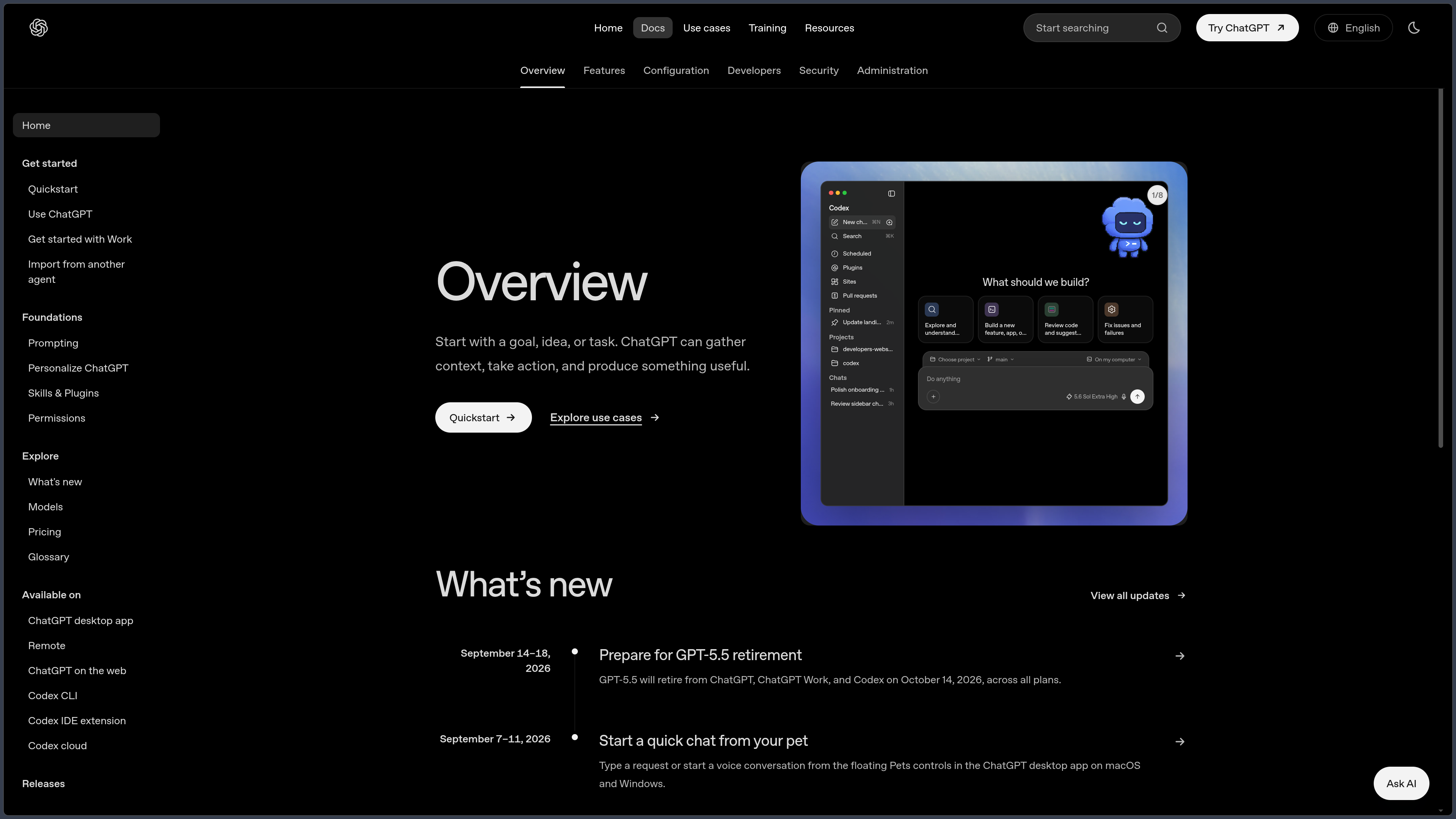
Task: Open the Permissions sidebar link
Action: tap(56, 418)
